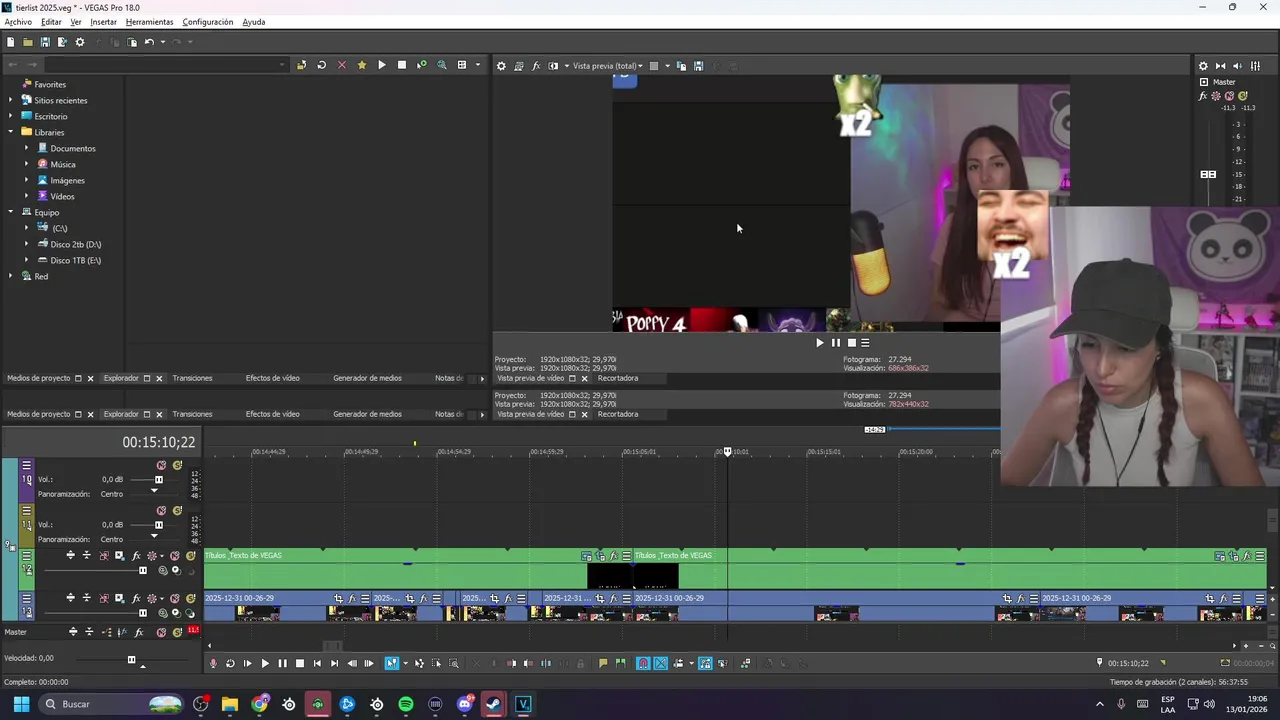Open Master bus FX icon in mixer
The width and height of the screenshot is (1280, 720).
pos(1203,96)
